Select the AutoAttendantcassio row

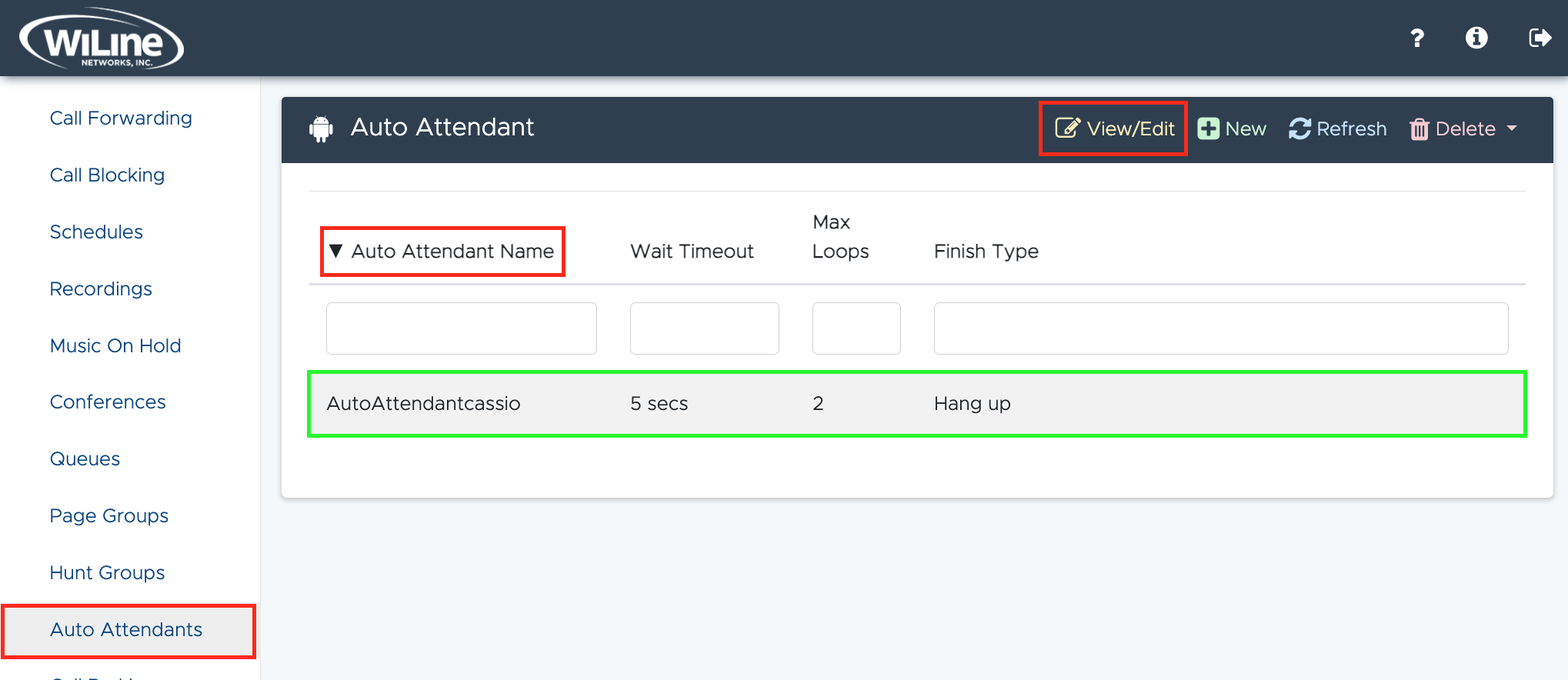coord(917,404)
